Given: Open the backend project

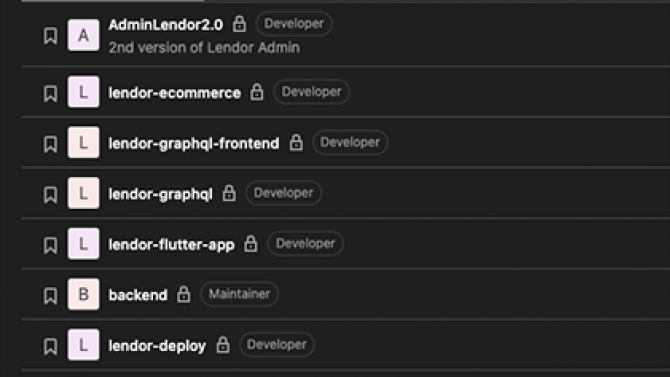Looking at the screenshot, I should [138, 295].
